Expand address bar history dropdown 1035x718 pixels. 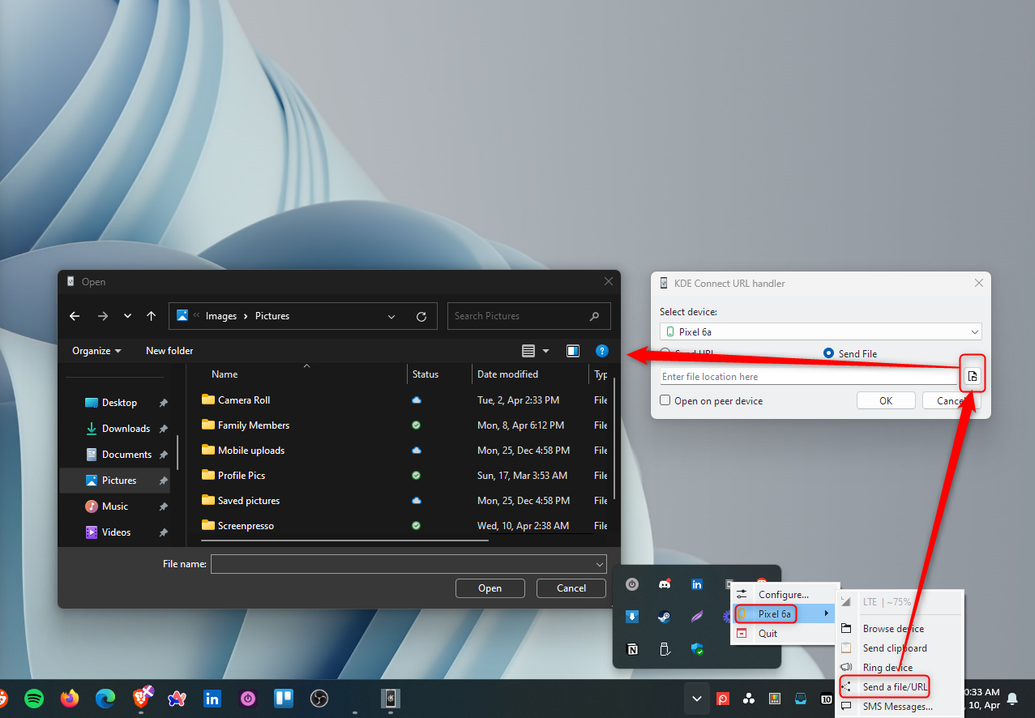point(391,317)
